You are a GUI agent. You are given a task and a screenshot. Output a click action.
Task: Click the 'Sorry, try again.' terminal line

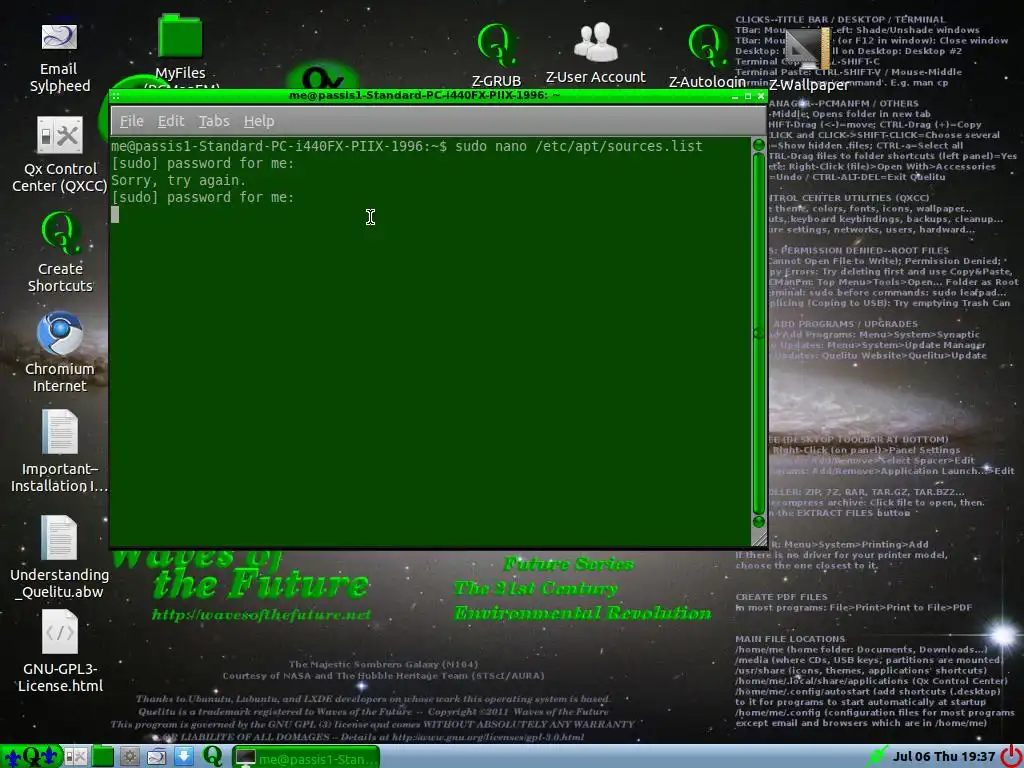click(178, 180)
